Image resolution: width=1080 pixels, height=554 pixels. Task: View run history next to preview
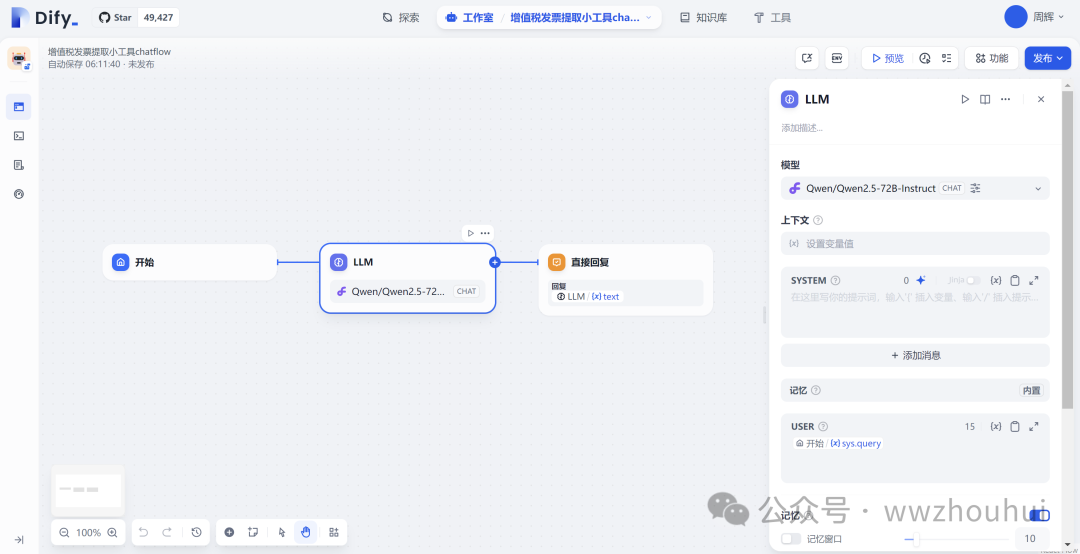coord(925,58)
